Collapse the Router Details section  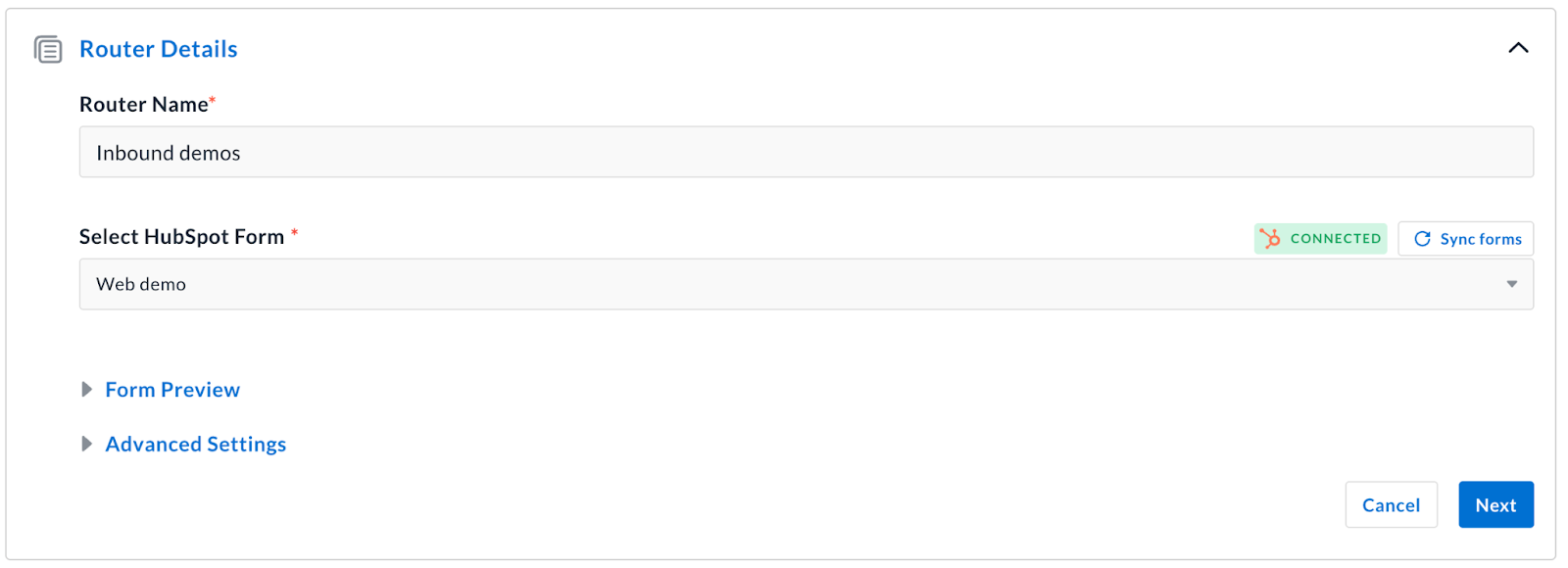pyautogui.click(x=1519, y=47)
